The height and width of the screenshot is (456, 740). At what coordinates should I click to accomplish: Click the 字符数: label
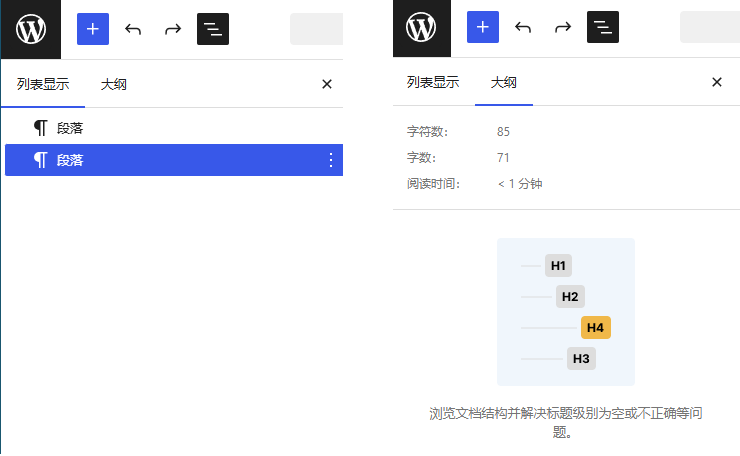(x=427, y=132)
